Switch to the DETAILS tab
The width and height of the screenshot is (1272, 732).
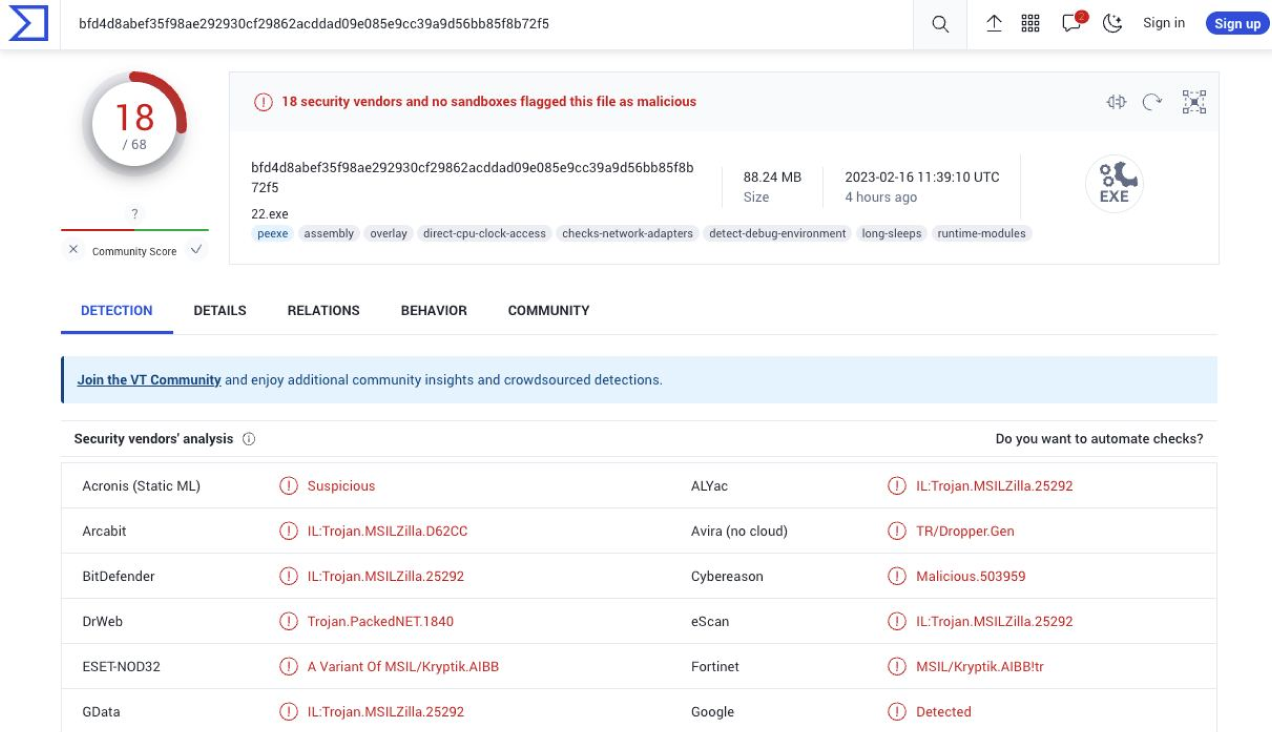220,310
